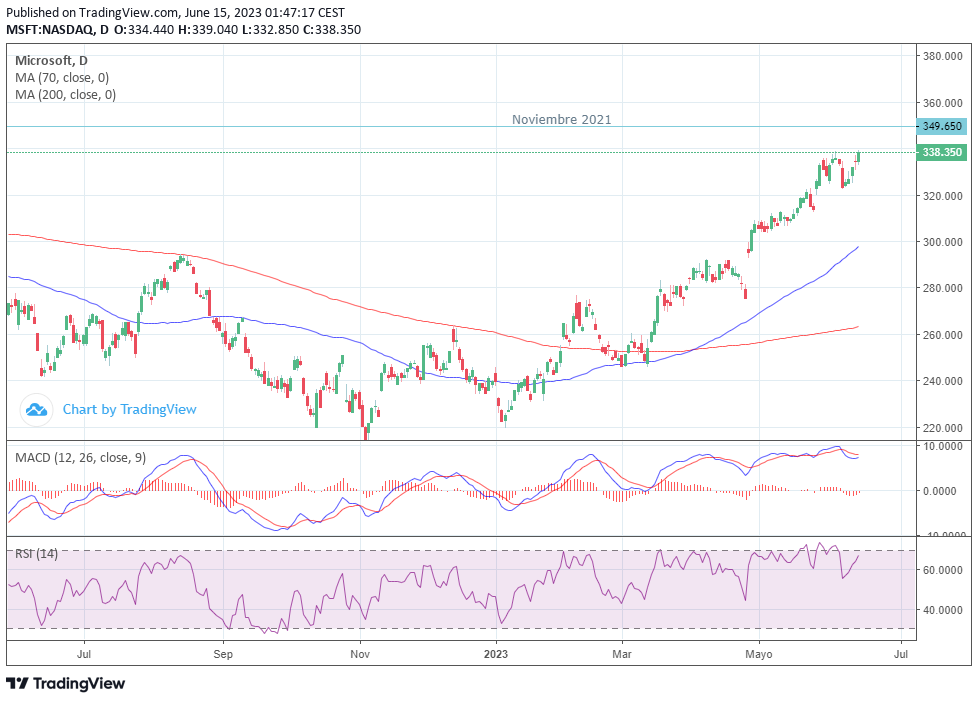This screenshot has width=978, height=702.
Task: Click the Mayo label on time axis
Action: (x=759, y=655)
